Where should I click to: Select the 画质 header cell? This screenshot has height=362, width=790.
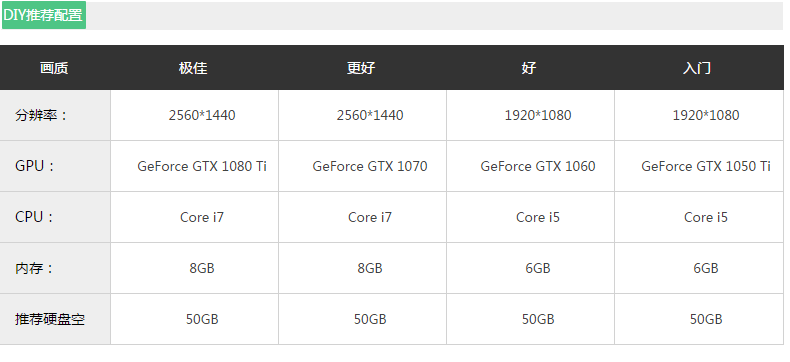point(54,68)
